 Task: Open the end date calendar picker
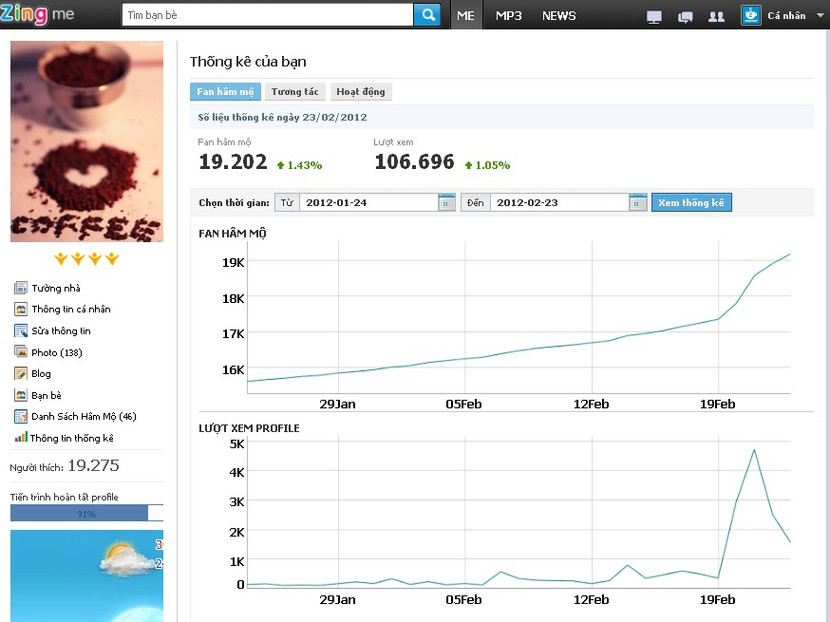click(x=637, y=203)
